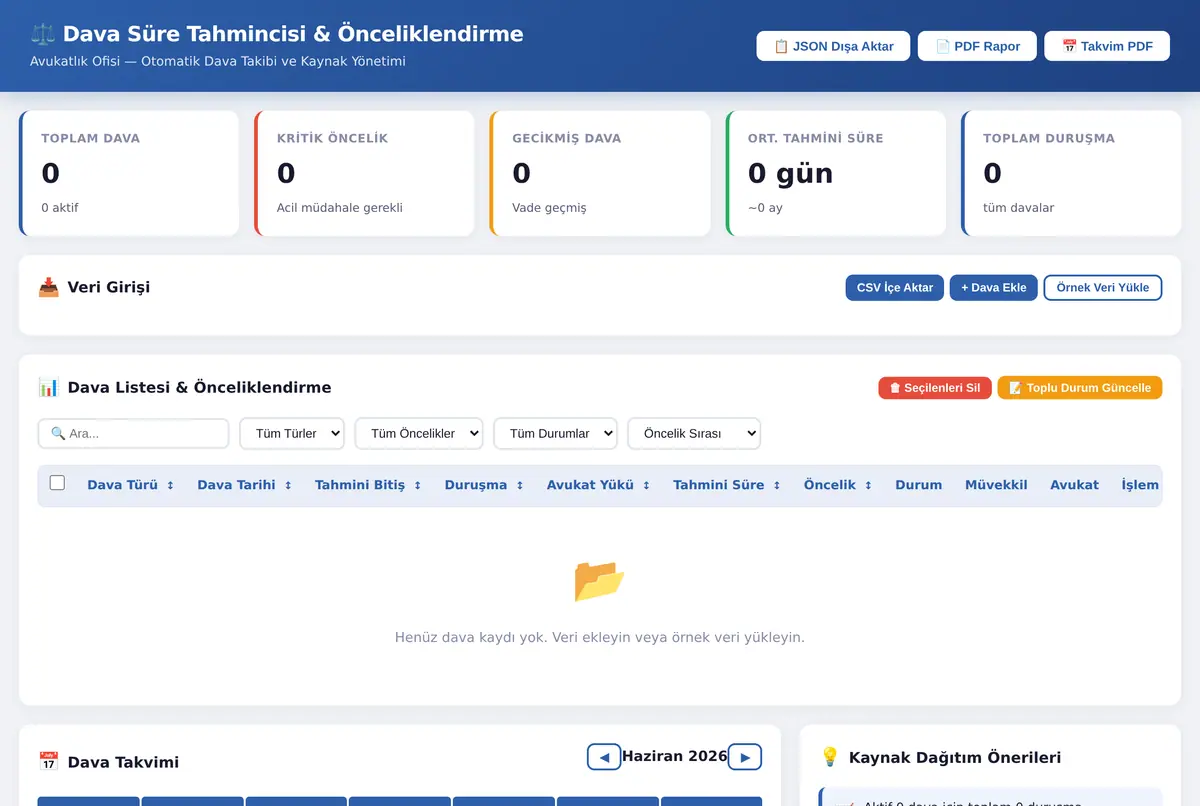This screenshot has height=806, width=1200.
Task: Click the İşlem column header
Action: click(x=1140, y=485)
